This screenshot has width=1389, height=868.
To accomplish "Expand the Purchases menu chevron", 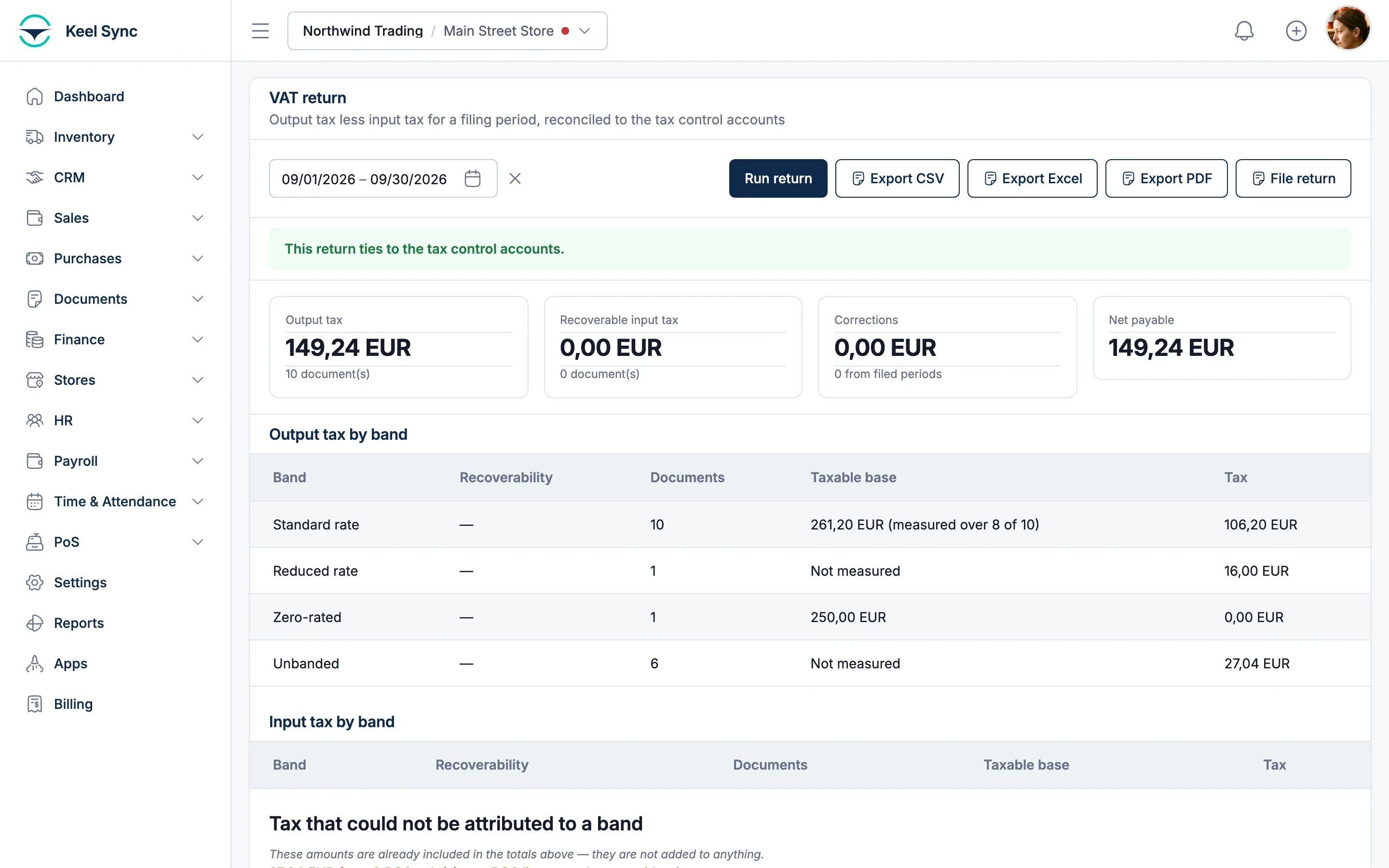I will [x=197, y=258].
